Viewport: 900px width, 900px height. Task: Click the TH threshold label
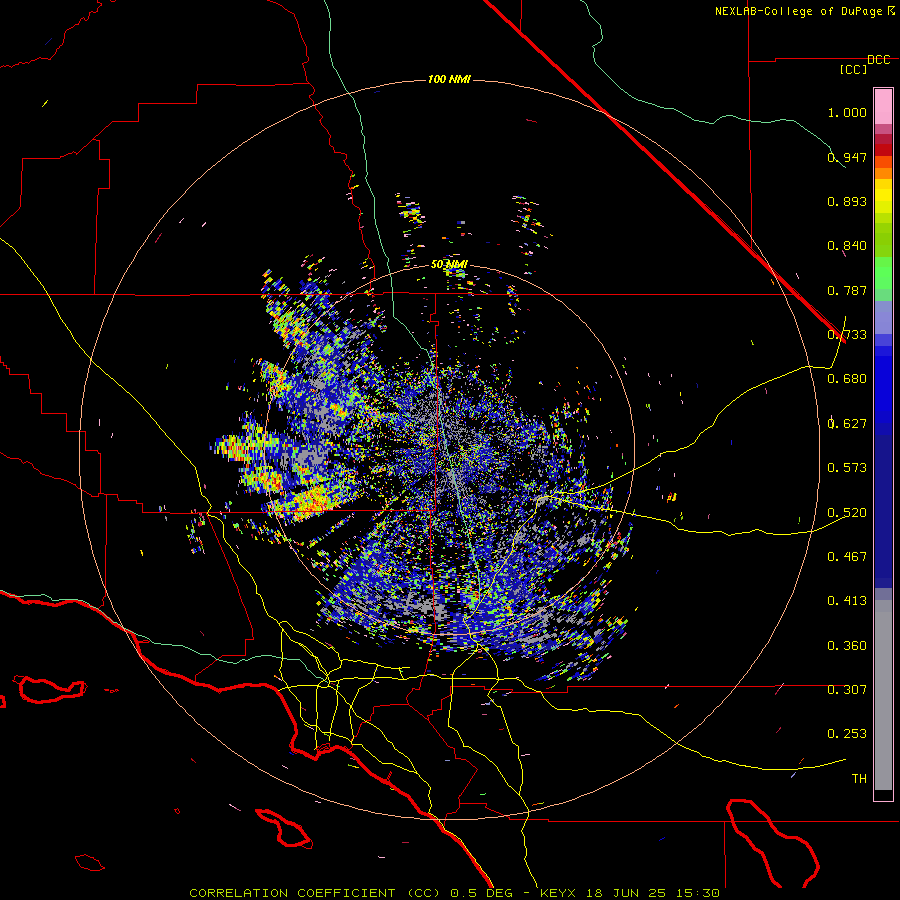[859, 779]
